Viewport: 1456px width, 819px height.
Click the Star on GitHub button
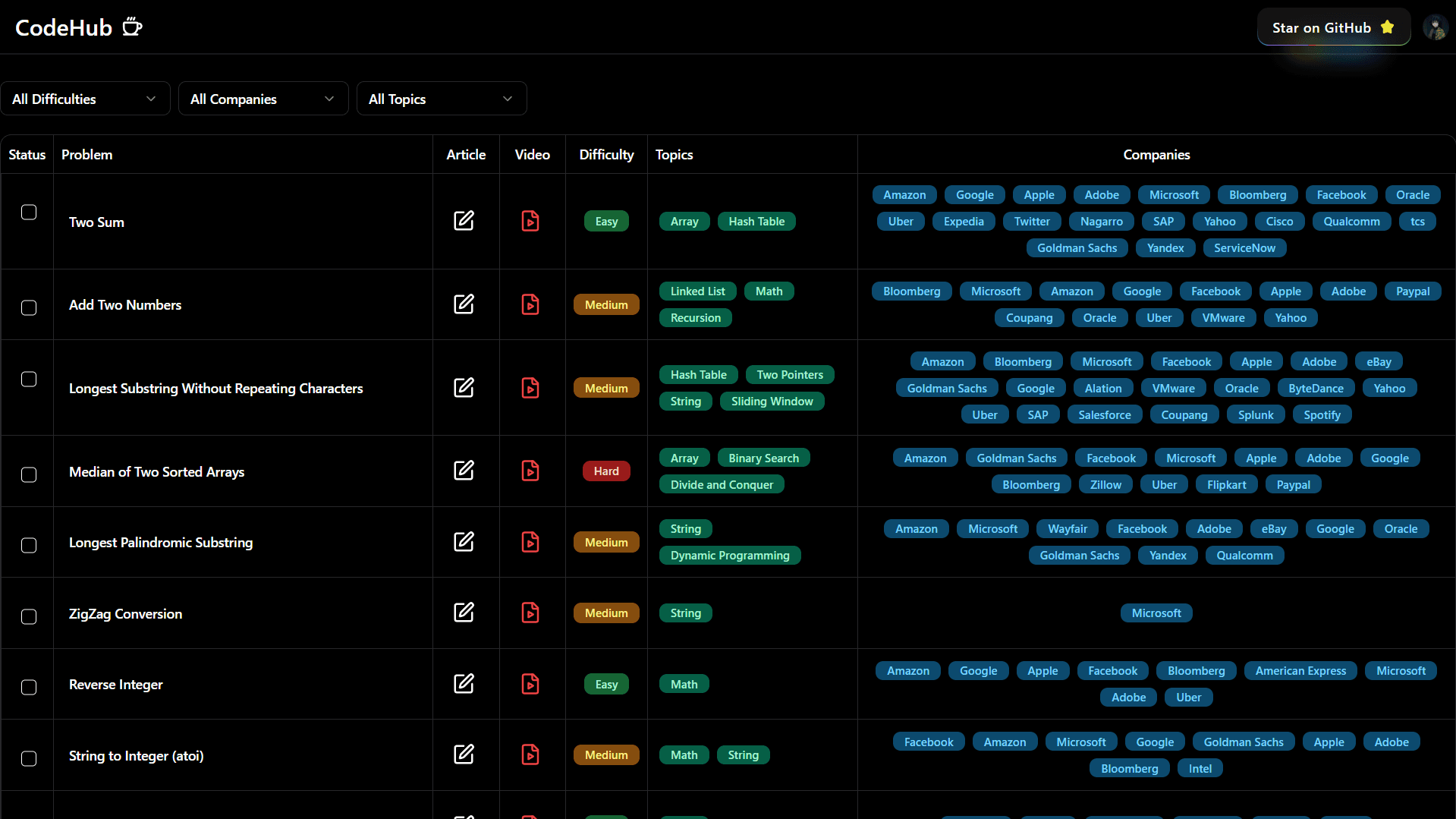pos(1334,27)
